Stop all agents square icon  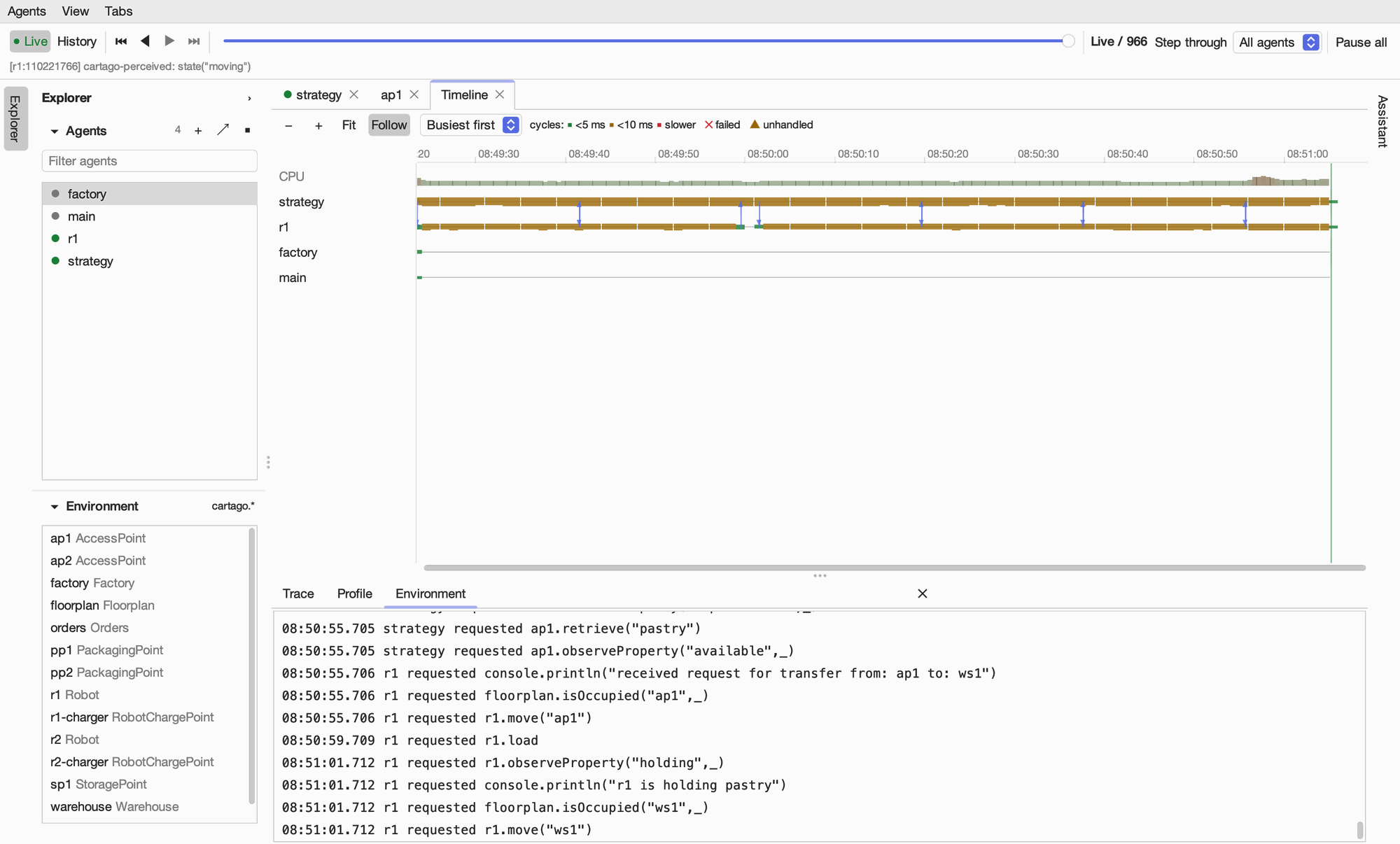(247, 131)
